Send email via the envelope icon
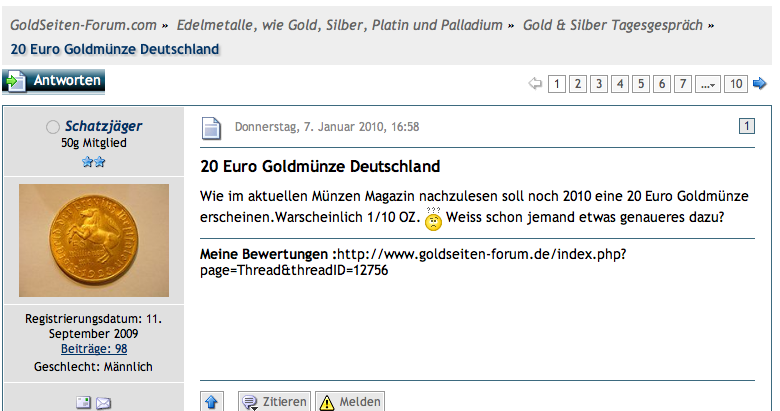Screen dimensions: 780x411 coord(103,403)
